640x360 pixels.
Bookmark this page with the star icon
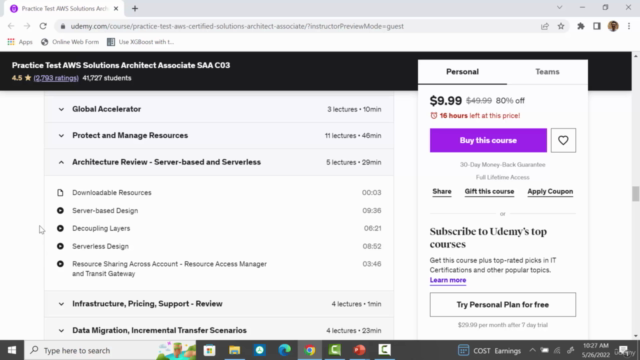[x=561, y=26]
